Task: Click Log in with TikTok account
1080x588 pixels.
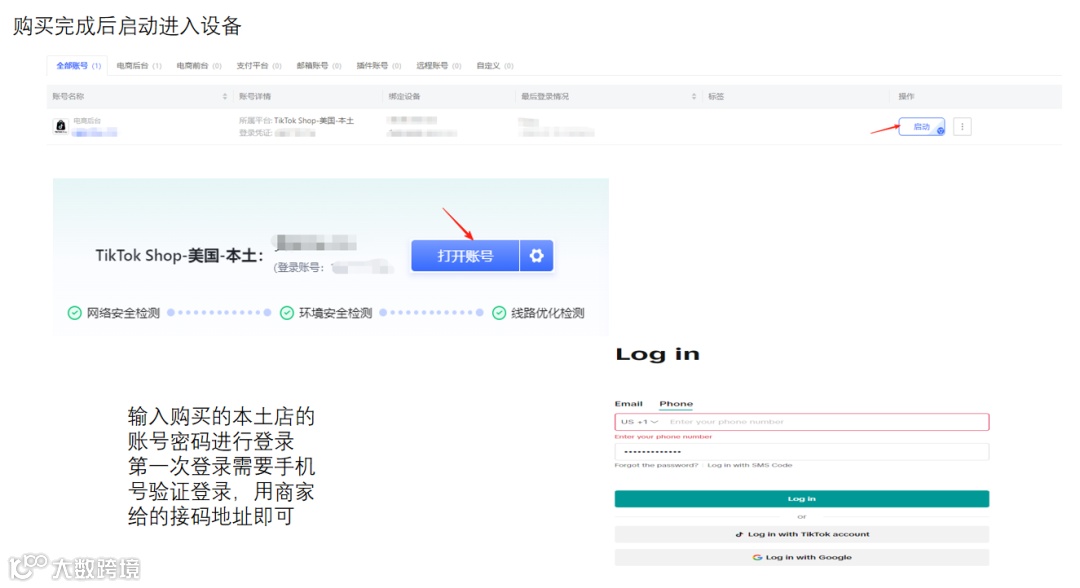Action: pos(802,534)
